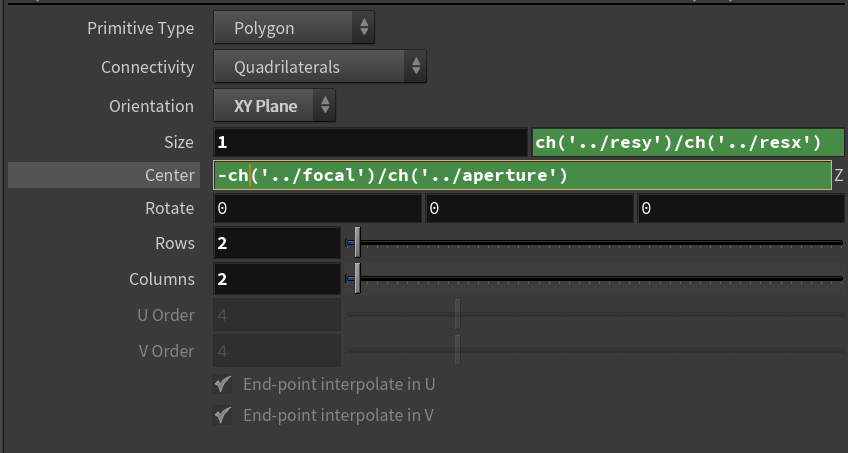Image resolution: width=848 pixels, height=453 pixels.
Task: Click the second Rotate value field
Action: (x=528, y=209)
